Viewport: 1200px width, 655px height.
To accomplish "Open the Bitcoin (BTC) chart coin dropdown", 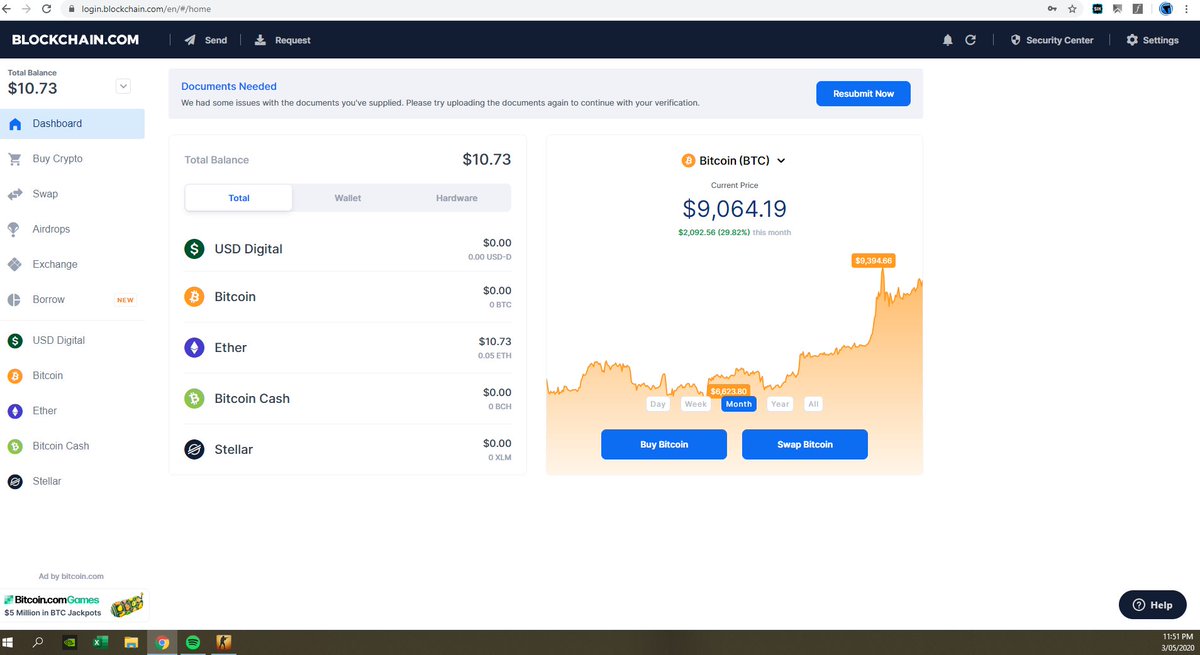I will click(734, 160).
